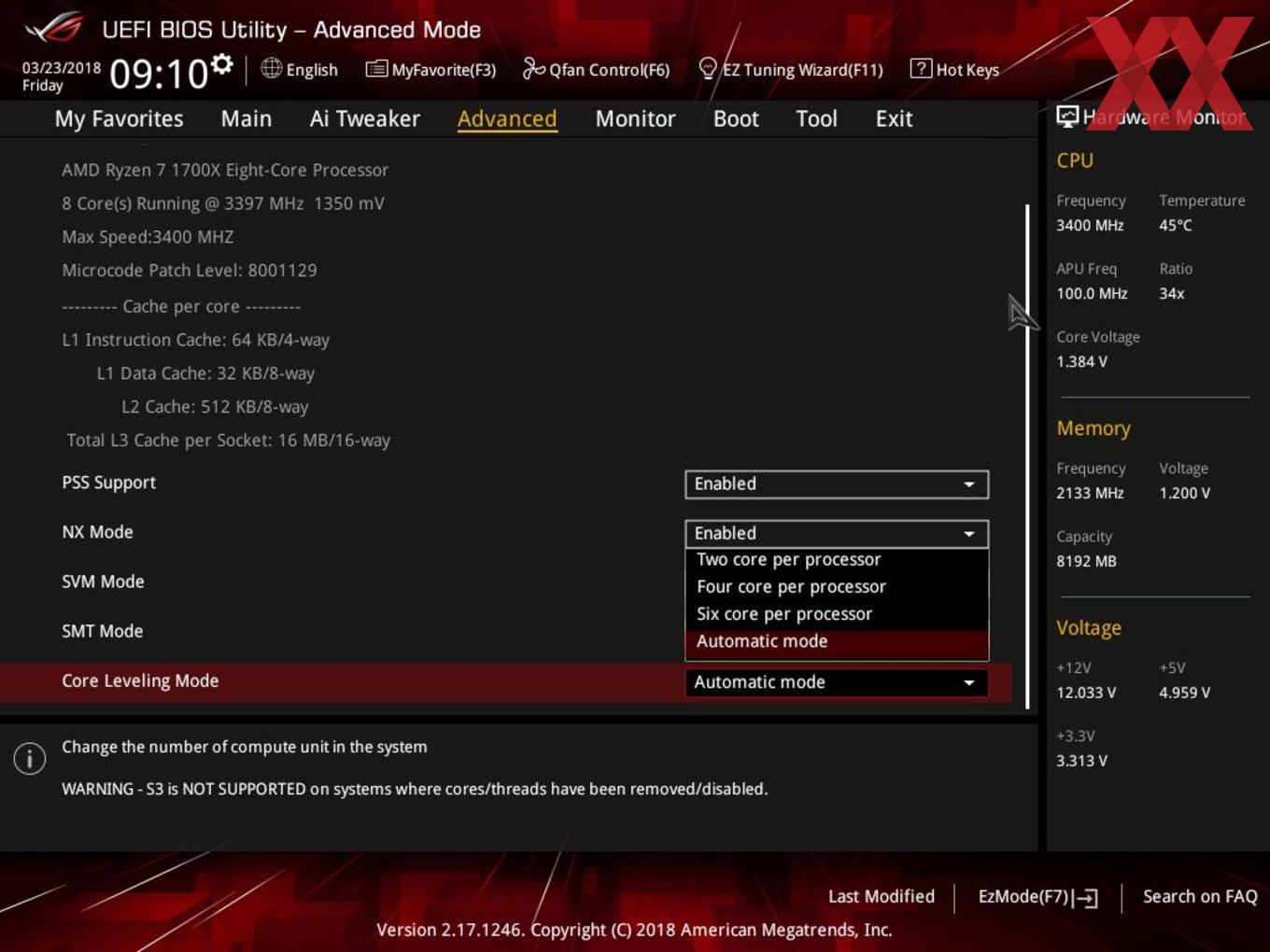The height and width of the screenshot is (952, 1270).
Task: Click the EzMode exit arrow icon
Action: coord(1085,898)
